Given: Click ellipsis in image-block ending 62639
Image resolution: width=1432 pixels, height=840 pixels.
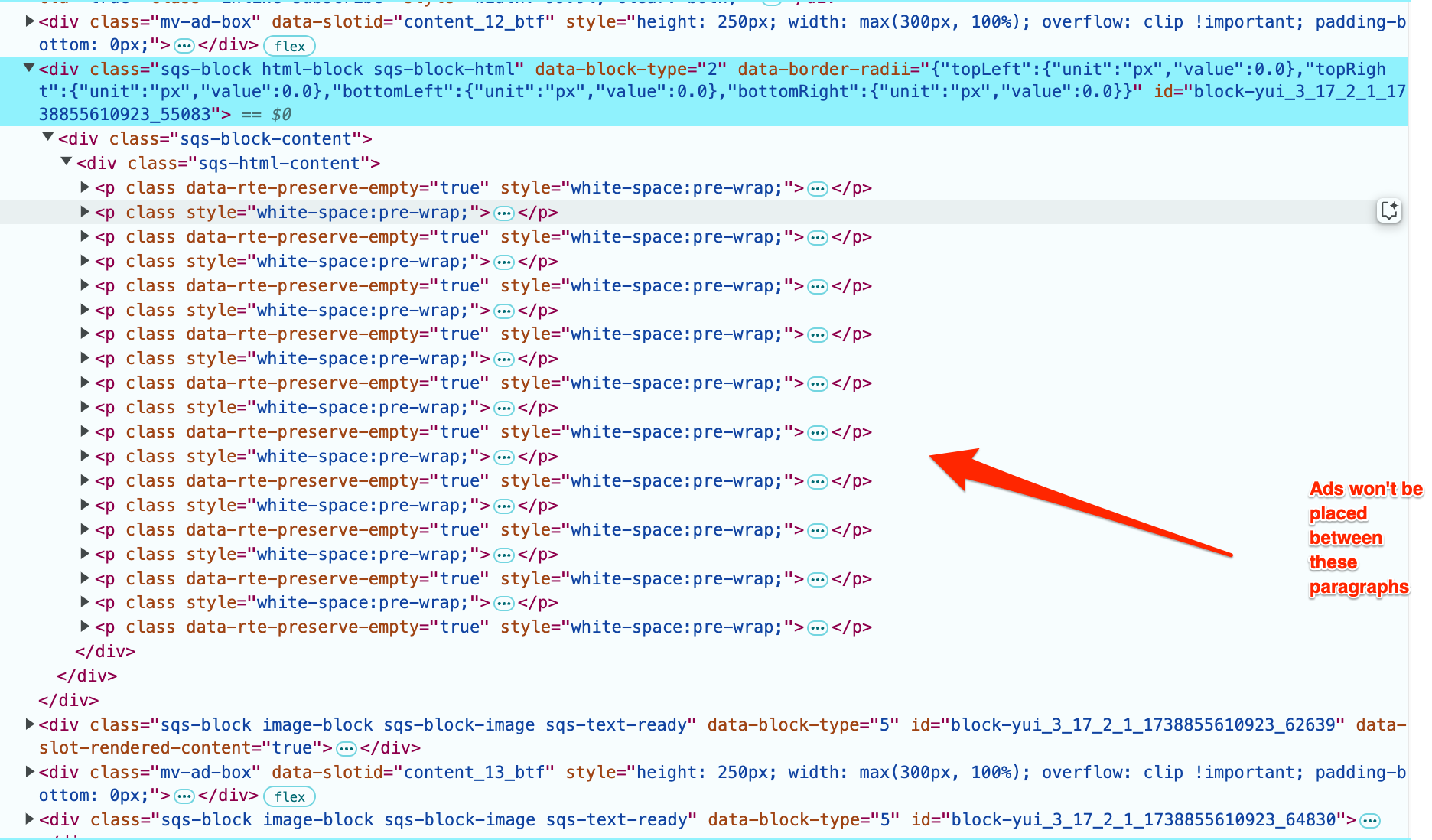Looking at the screenshot, I should 347,748.
